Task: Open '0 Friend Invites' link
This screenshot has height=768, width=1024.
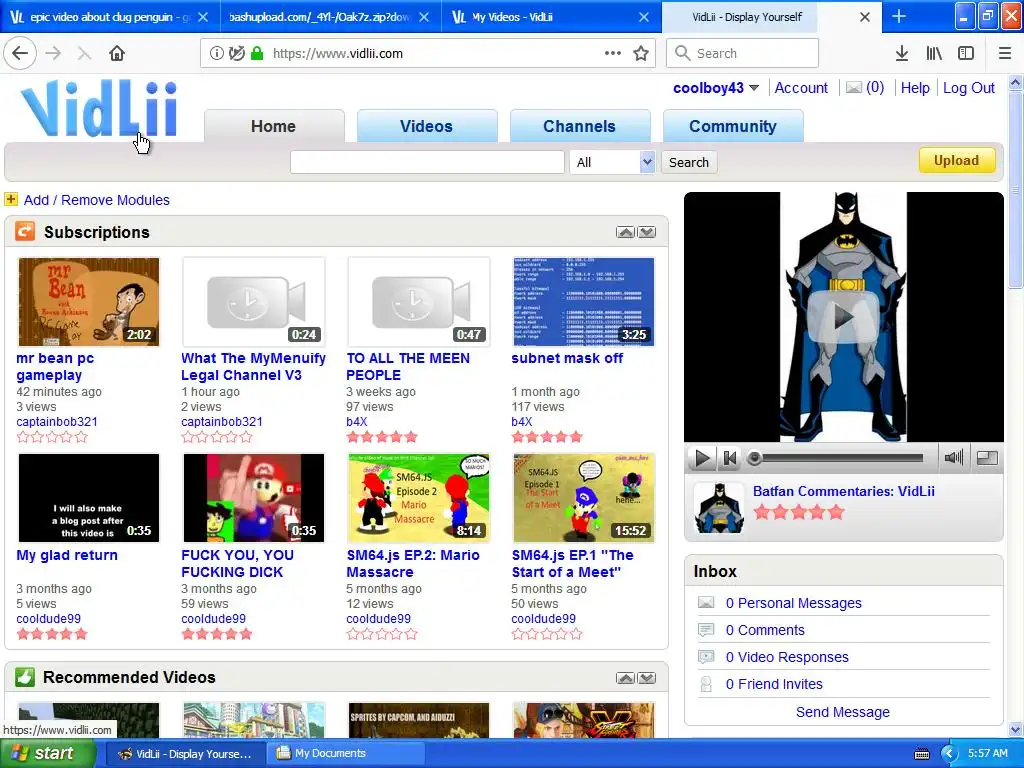Action: 774,684
